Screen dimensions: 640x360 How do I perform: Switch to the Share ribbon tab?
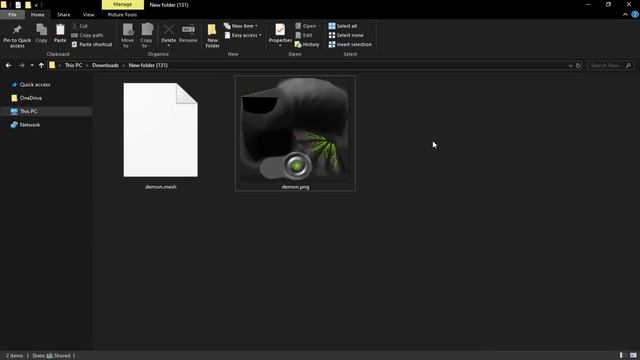click(x=64, y=15)
